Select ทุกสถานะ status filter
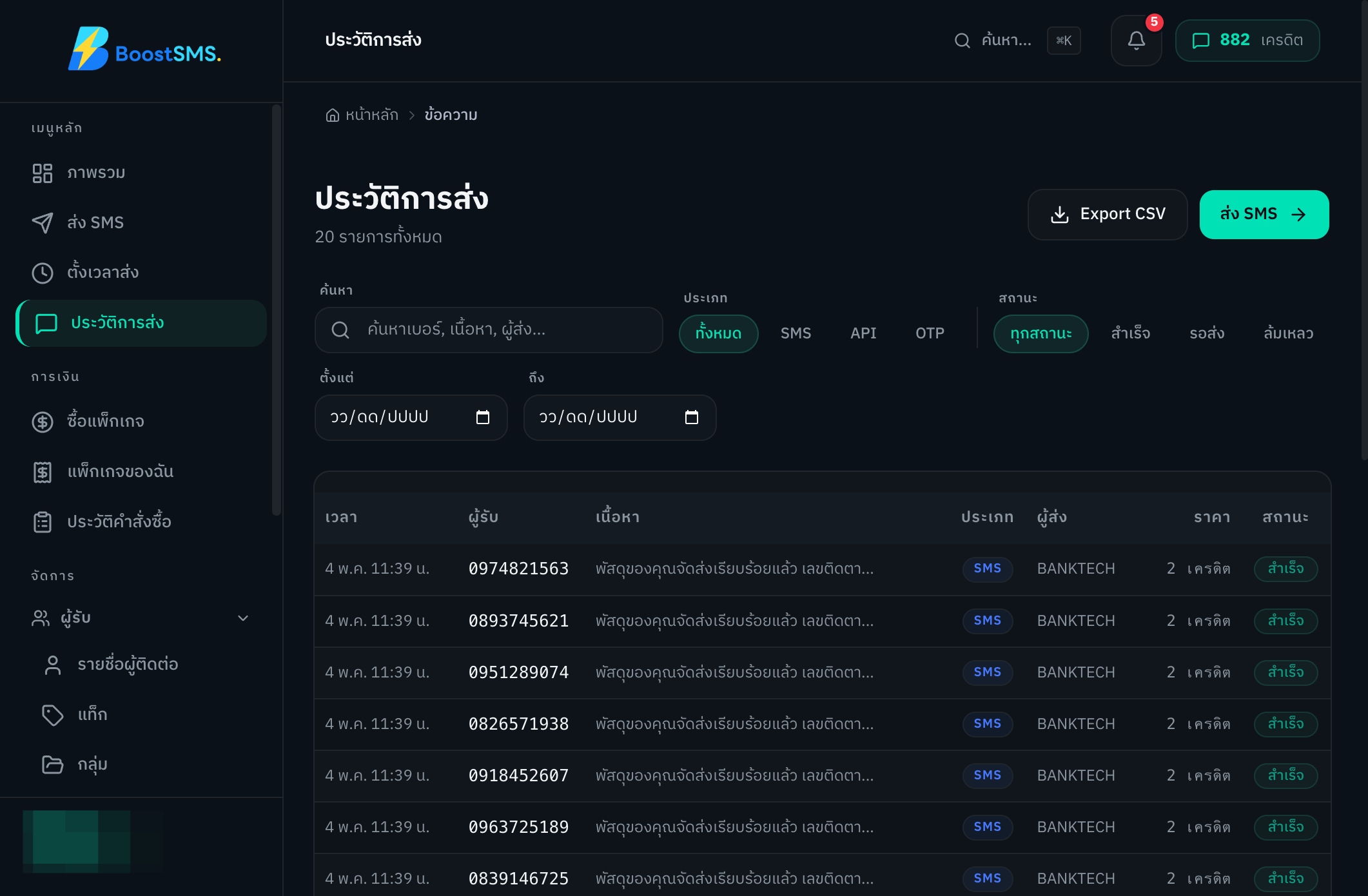Image resolution: width=1368 pixels, height=896 pixels. [1041, 333]
